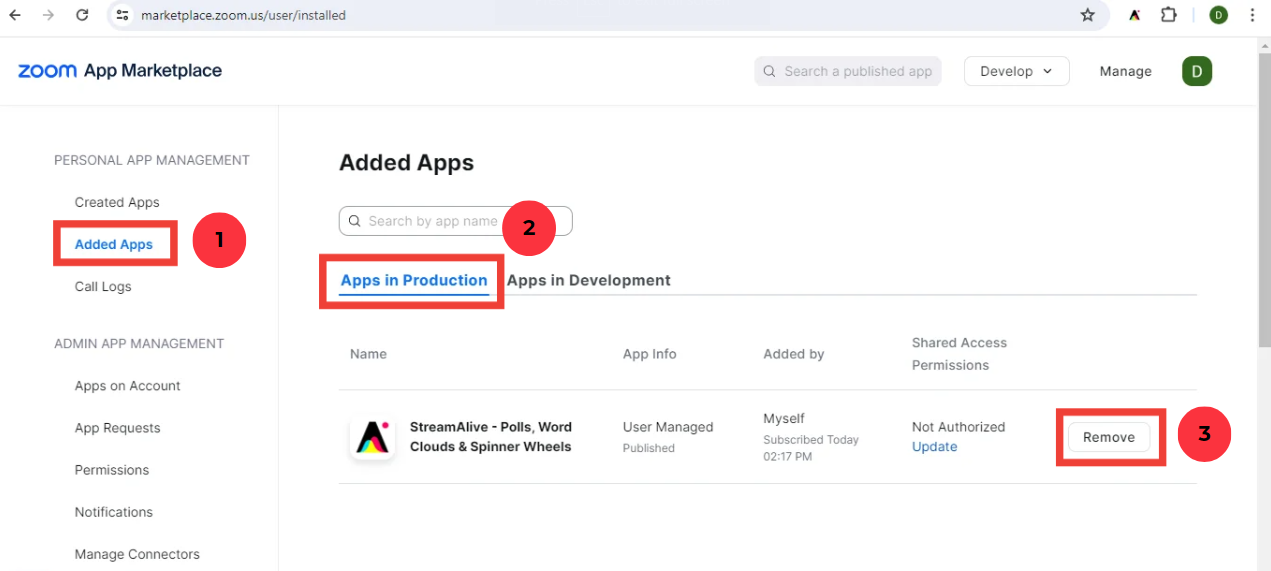Open the Manage link in header
This screenshot has height=571, width=1271.
tap(1125, 71)
